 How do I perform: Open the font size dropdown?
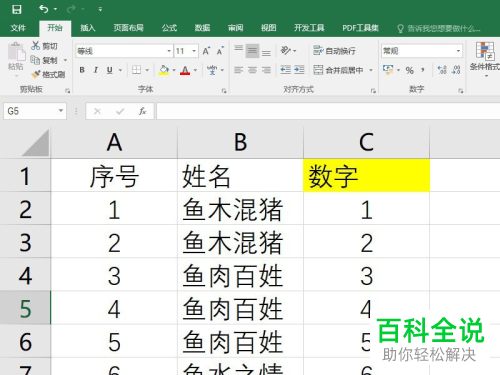coord(194,51)
